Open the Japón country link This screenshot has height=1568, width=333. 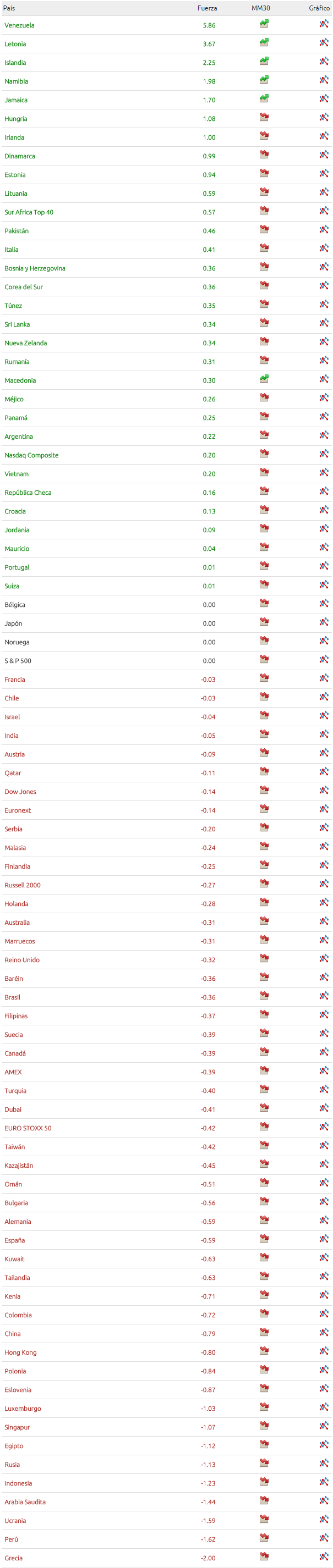[13, 623]
